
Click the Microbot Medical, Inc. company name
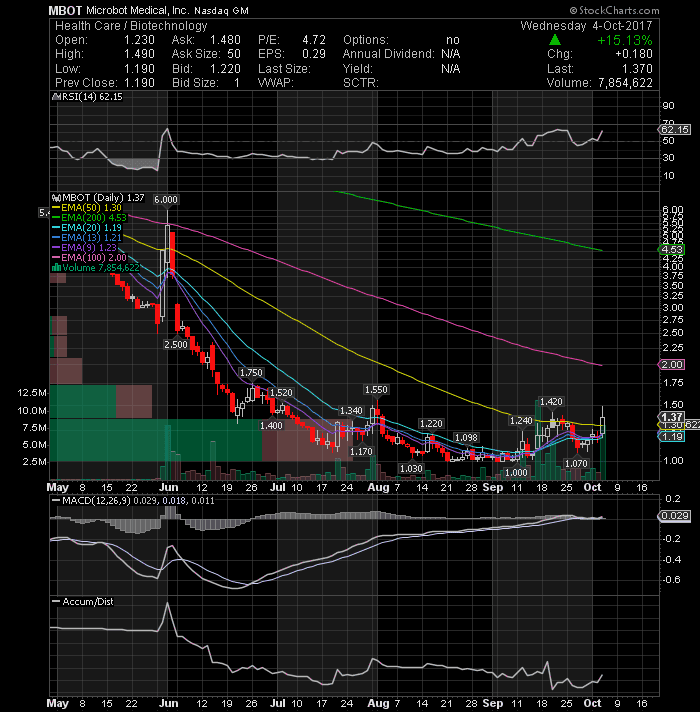point(137,10)
